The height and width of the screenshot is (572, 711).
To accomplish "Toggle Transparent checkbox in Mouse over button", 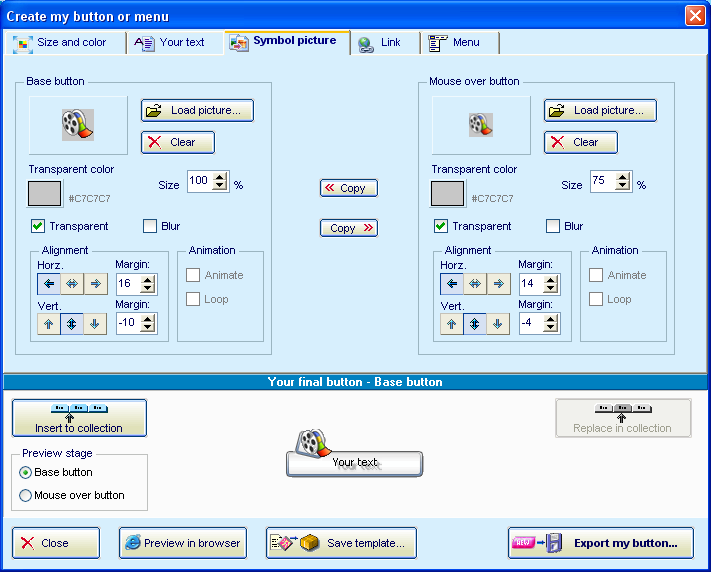I will pyautogui.click(x=441, y=226).
